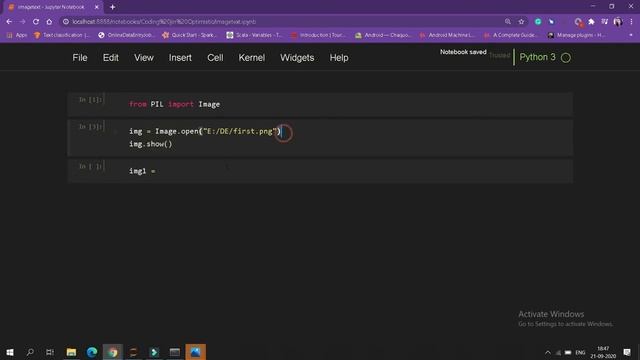Viewport: 640px width, 360px height.
Task: Open the notification center icon
Action: pos(627,352)
